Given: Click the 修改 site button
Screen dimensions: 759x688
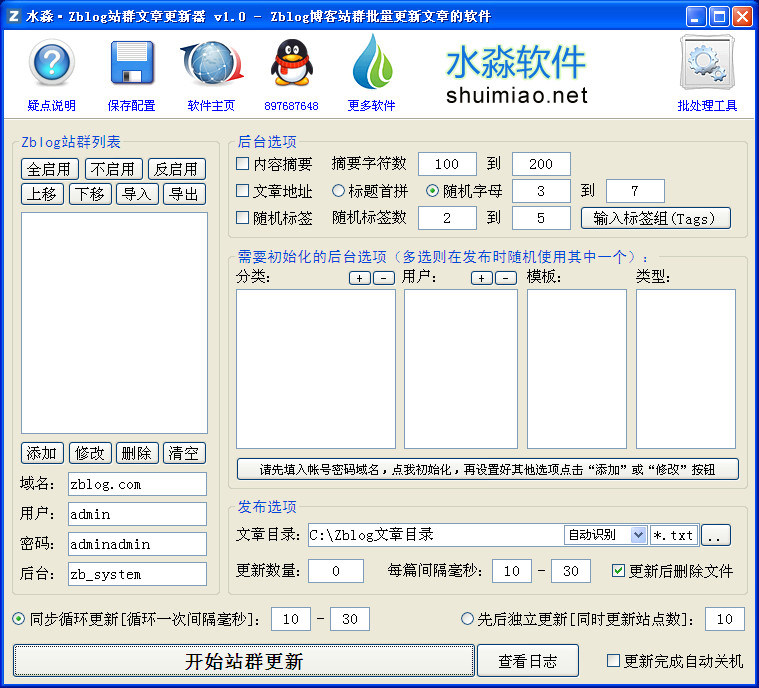Looking at the screenshot, I should 90,453.
